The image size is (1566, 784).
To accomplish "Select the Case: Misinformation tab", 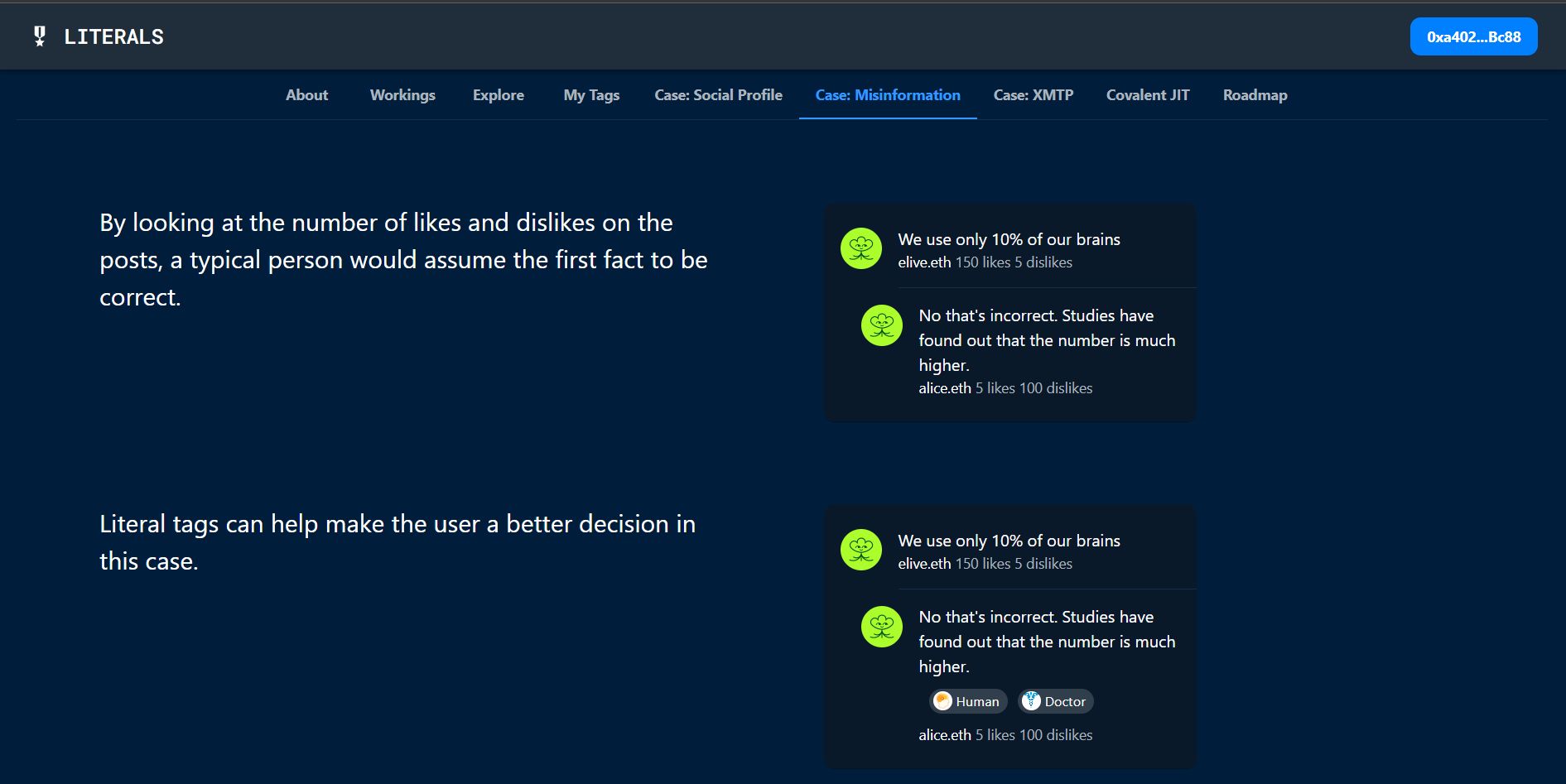I will (888, 95).
